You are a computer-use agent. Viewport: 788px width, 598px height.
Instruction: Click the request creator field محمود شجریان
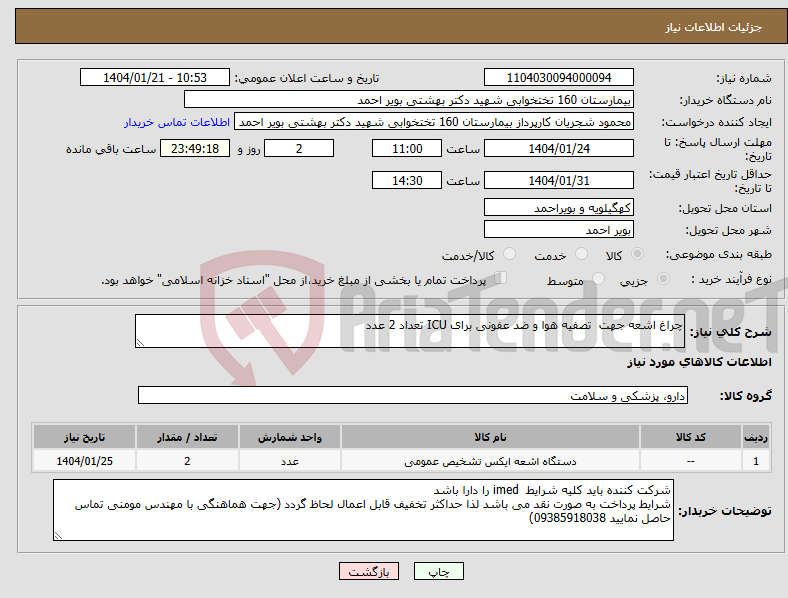point(434,122)
